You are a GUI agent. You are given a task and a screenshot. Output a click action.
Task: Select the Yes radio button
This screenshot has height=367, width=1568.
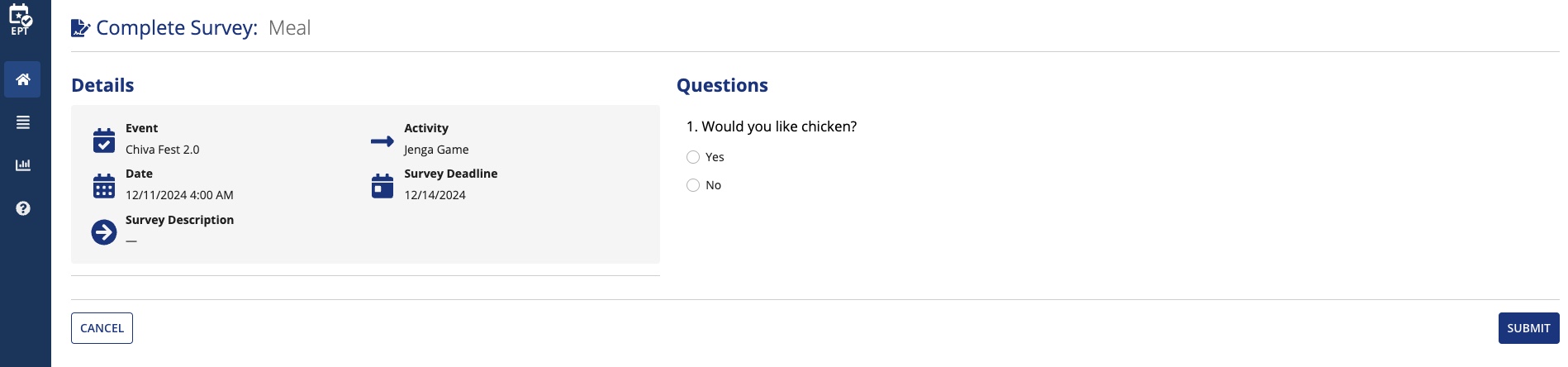tap(693, 157)
